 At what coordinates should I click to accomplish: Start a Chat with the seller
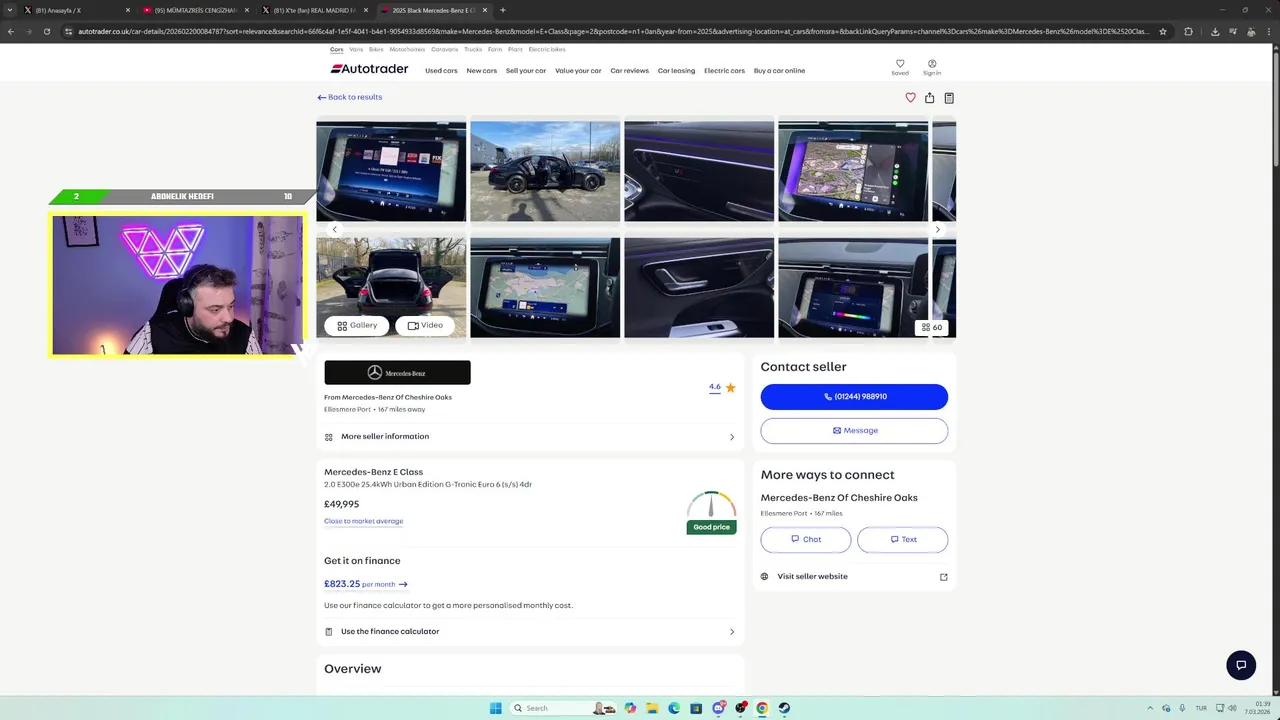tap(806, 540)
